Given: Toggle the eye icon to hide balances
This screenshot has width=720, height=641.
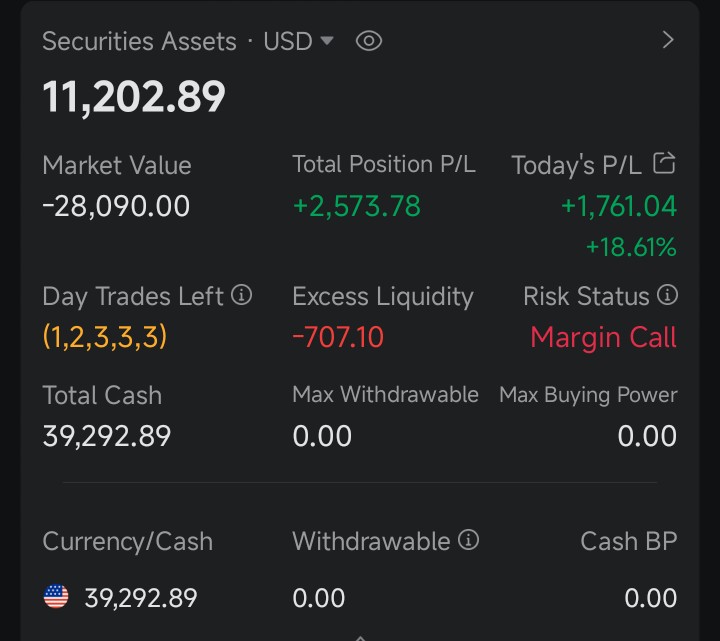Looking at the screenshot, I should coord(369,41).
